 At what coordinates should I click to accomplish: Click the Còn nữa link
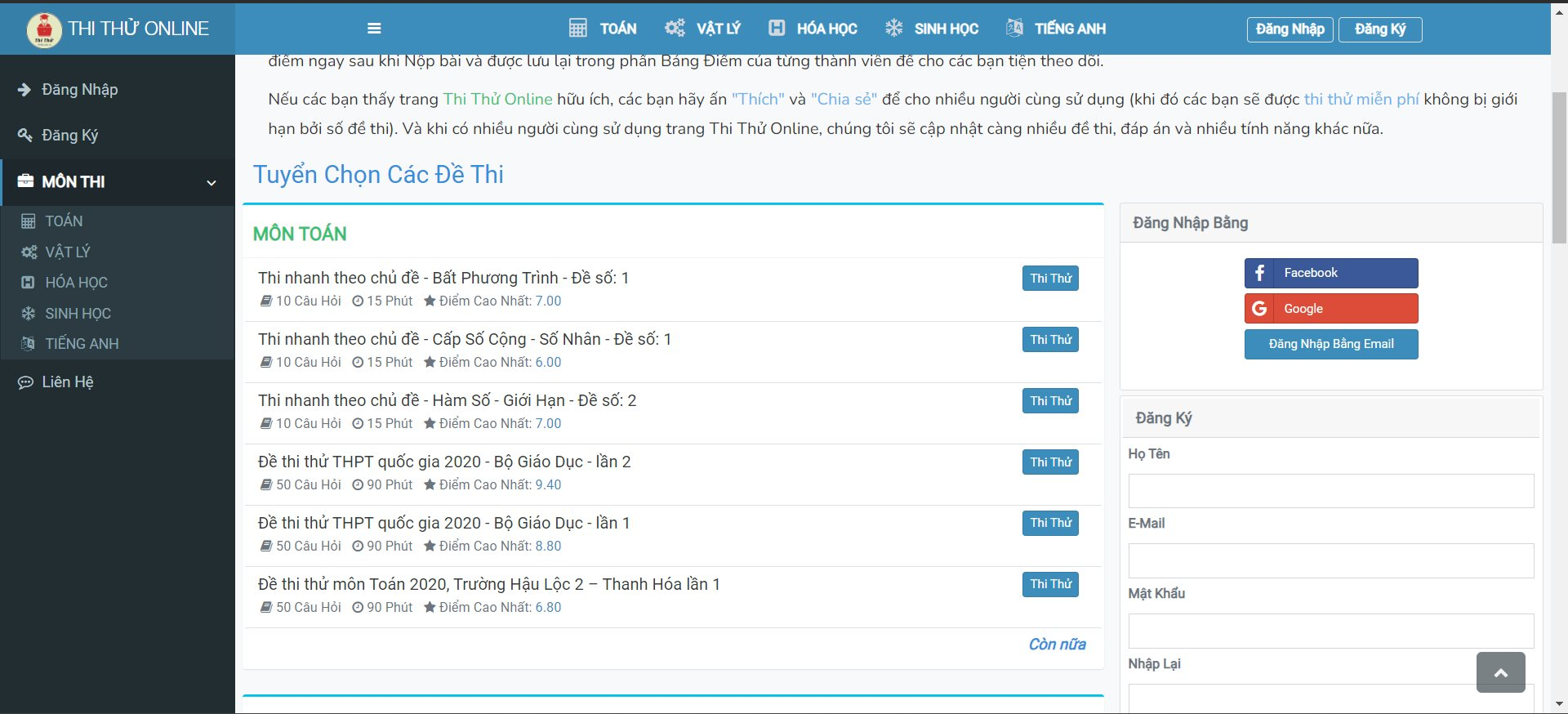pyautogui.click(x=1057, y=645)
